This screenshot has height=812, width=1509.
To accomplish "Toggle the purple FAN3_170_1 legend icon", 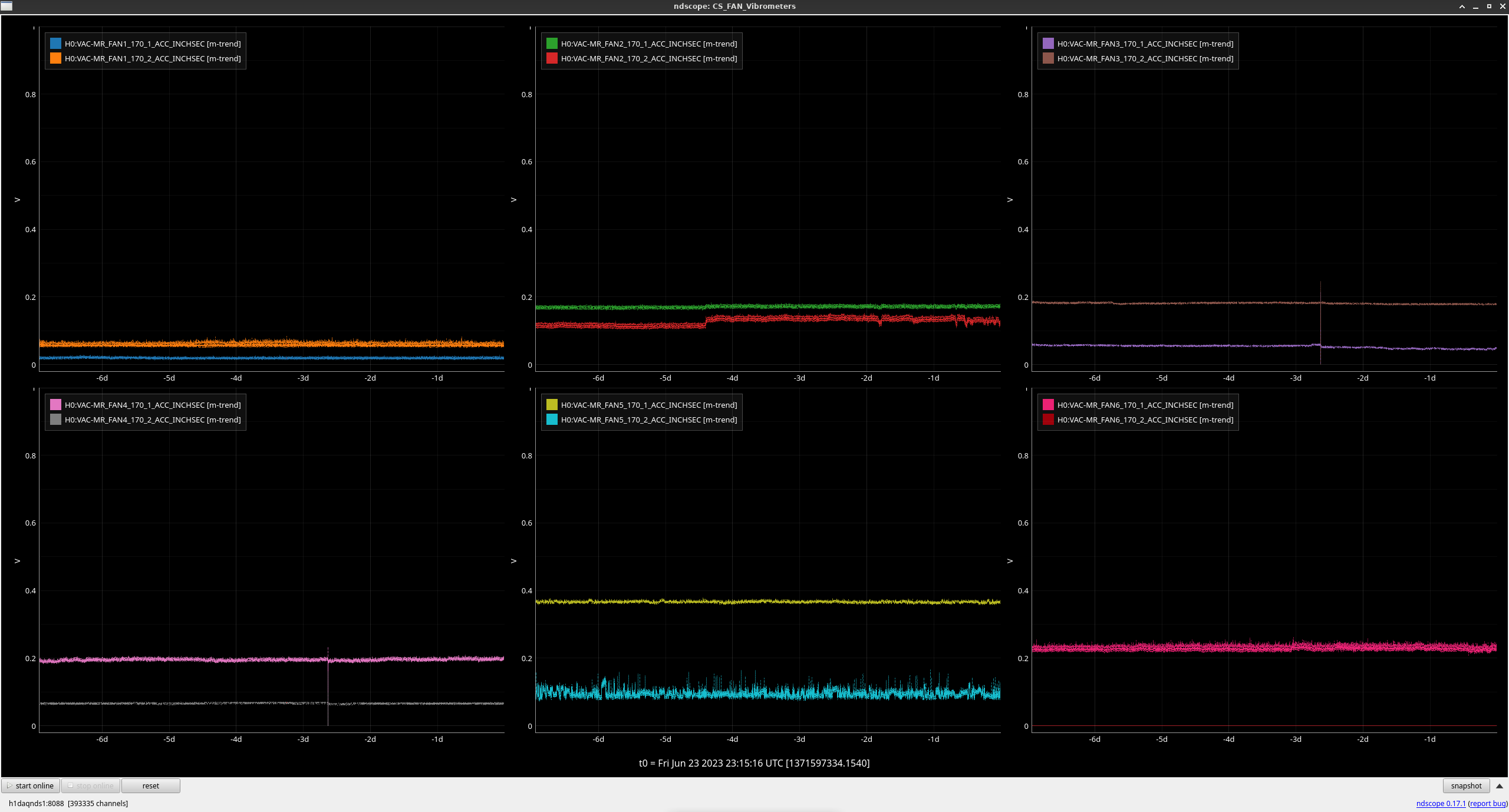I will point(1048,44).
